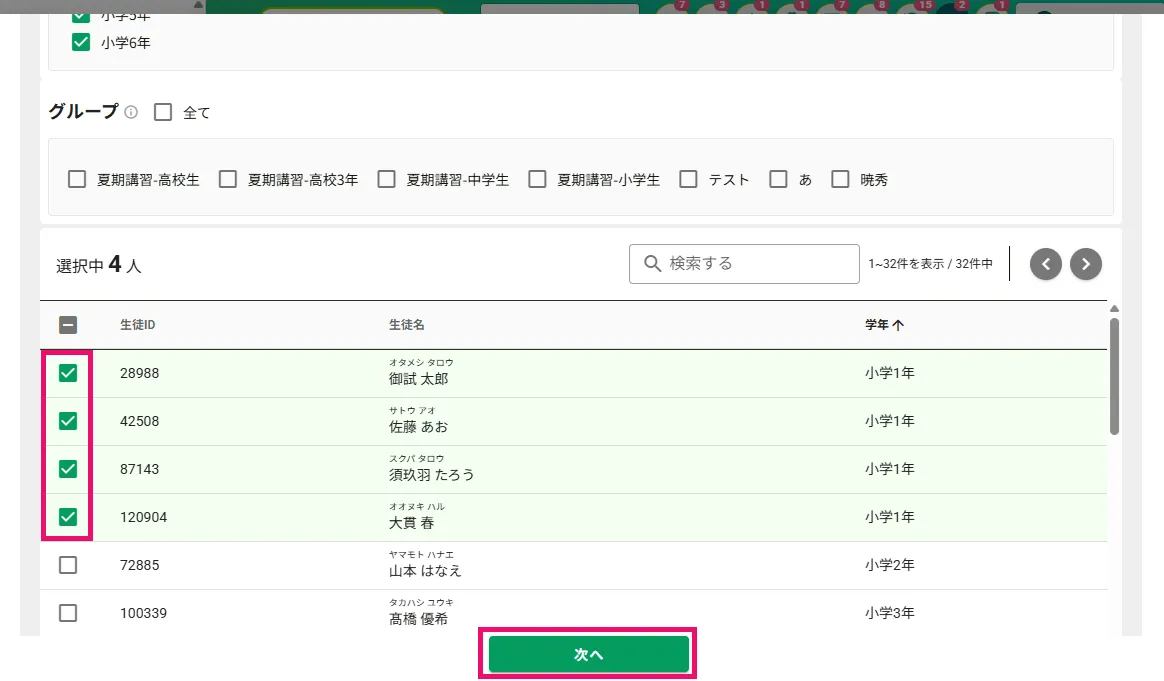Screen dimensions: 1164x681
Task: Click the 次へ button
Action: pos(588,654)
